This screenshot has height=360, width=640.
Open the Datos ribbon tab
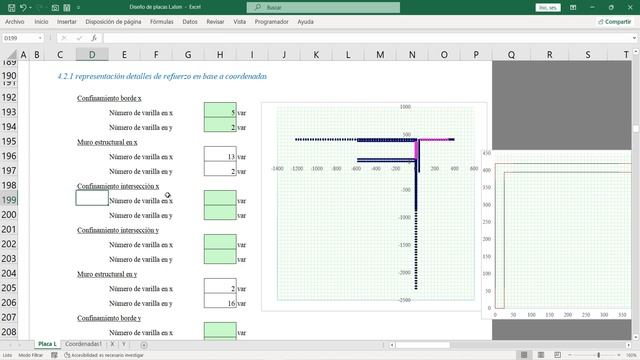click(x=190, y=22)
